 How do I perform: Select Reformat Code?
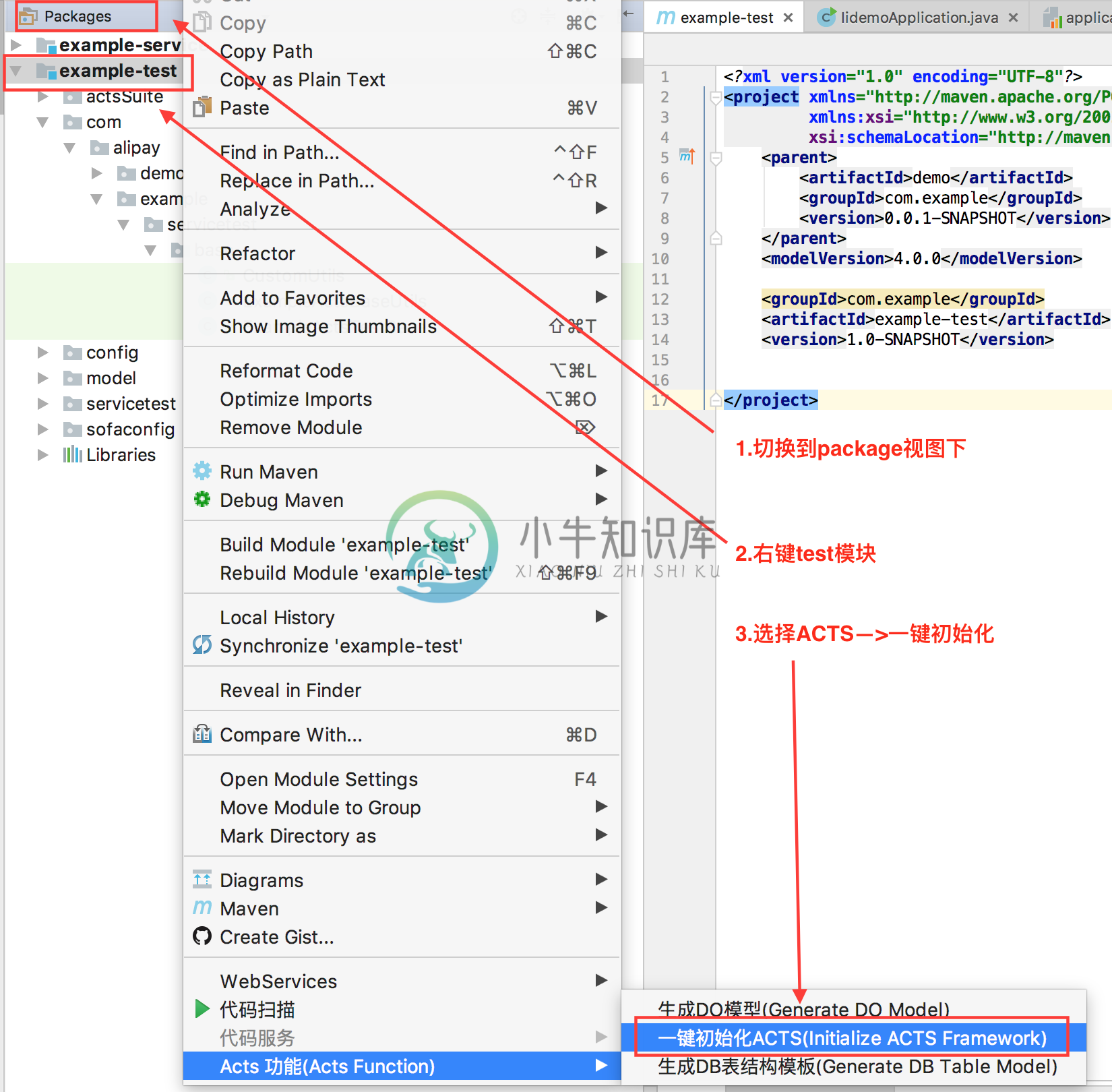click(x=402, y=371)
